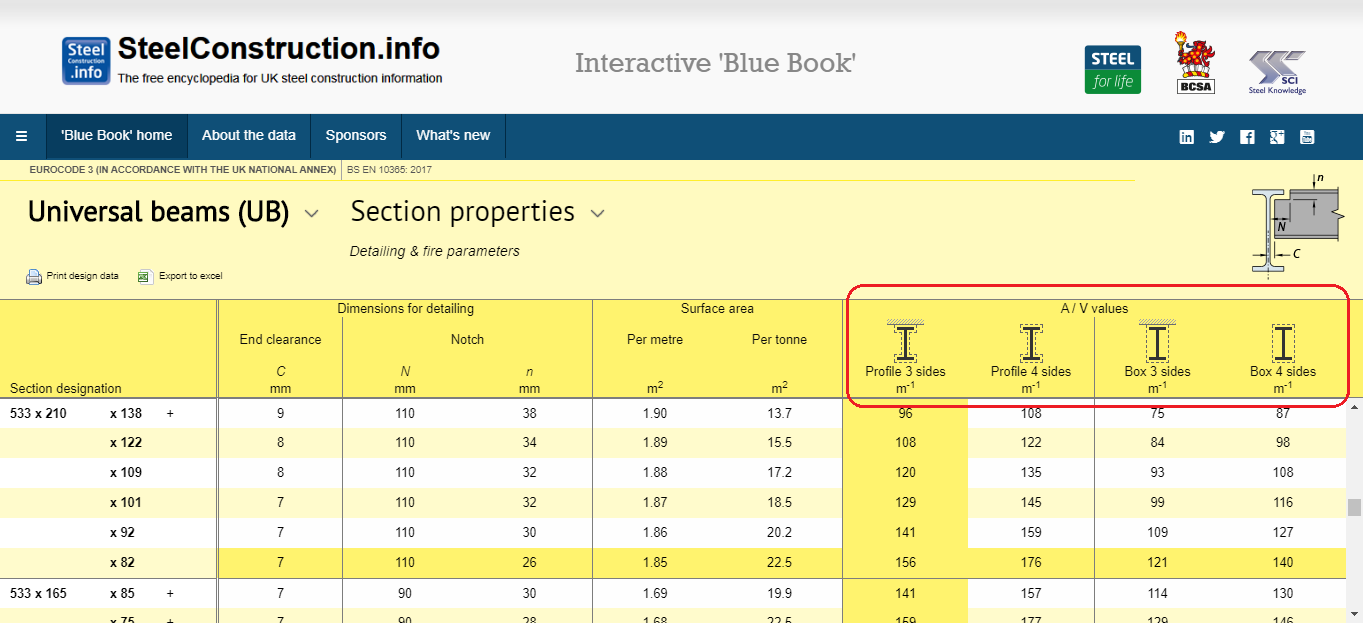
Task: Click the Twitter share icon
Action: click(1217, 136)
